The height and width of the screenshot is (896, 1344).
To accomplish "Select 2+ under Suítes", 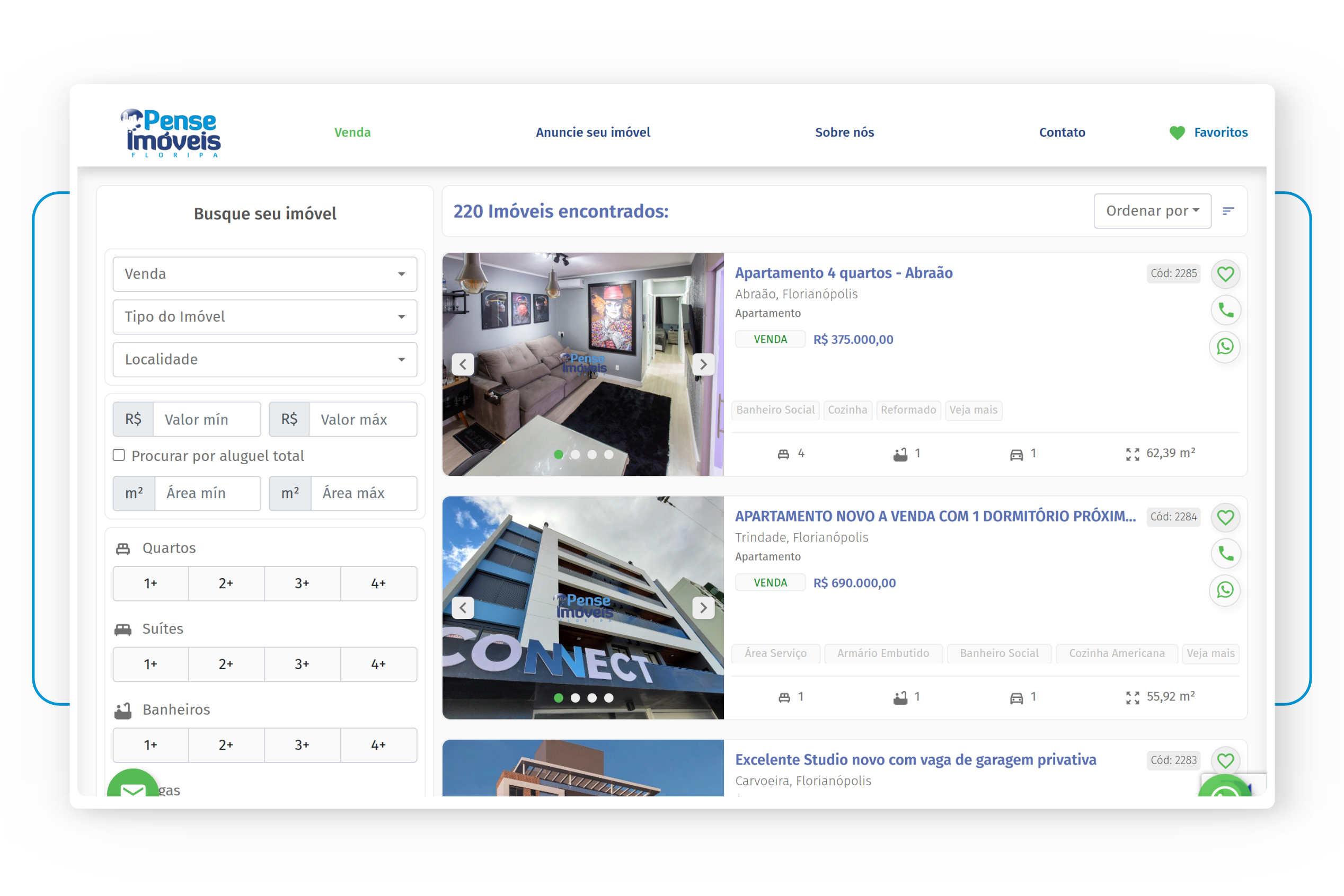I will pyautogui.click(x=226, y=664).
